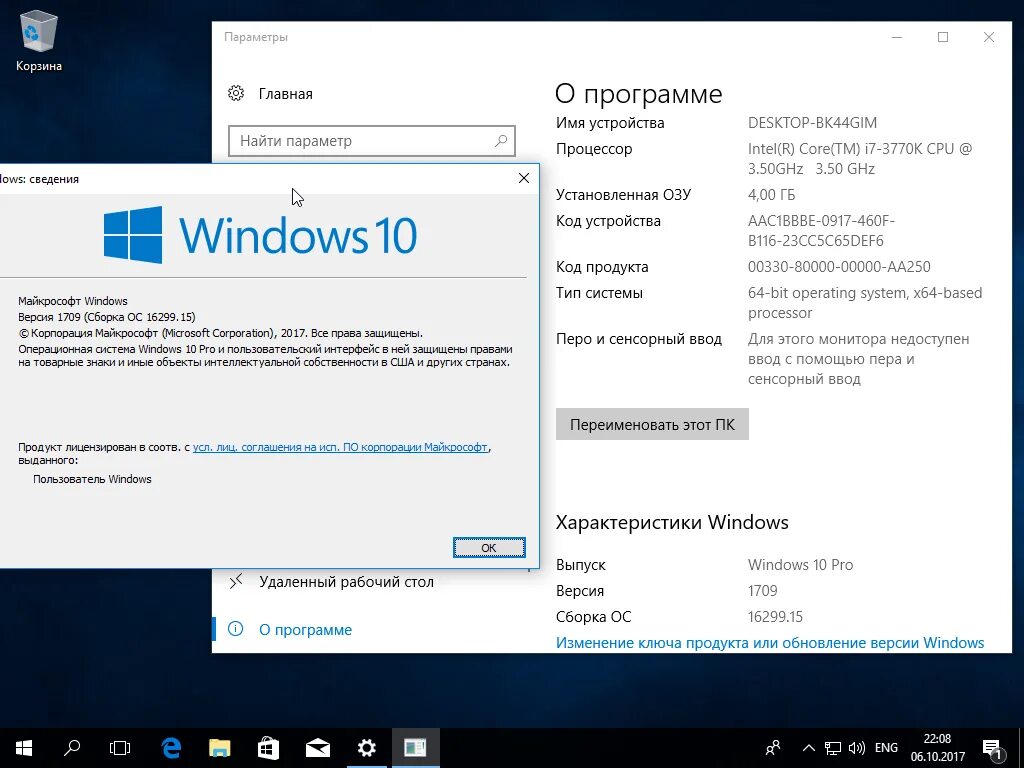Select device name DESKTOP-BK44GIM text
1024x768 pixels.
812,123
